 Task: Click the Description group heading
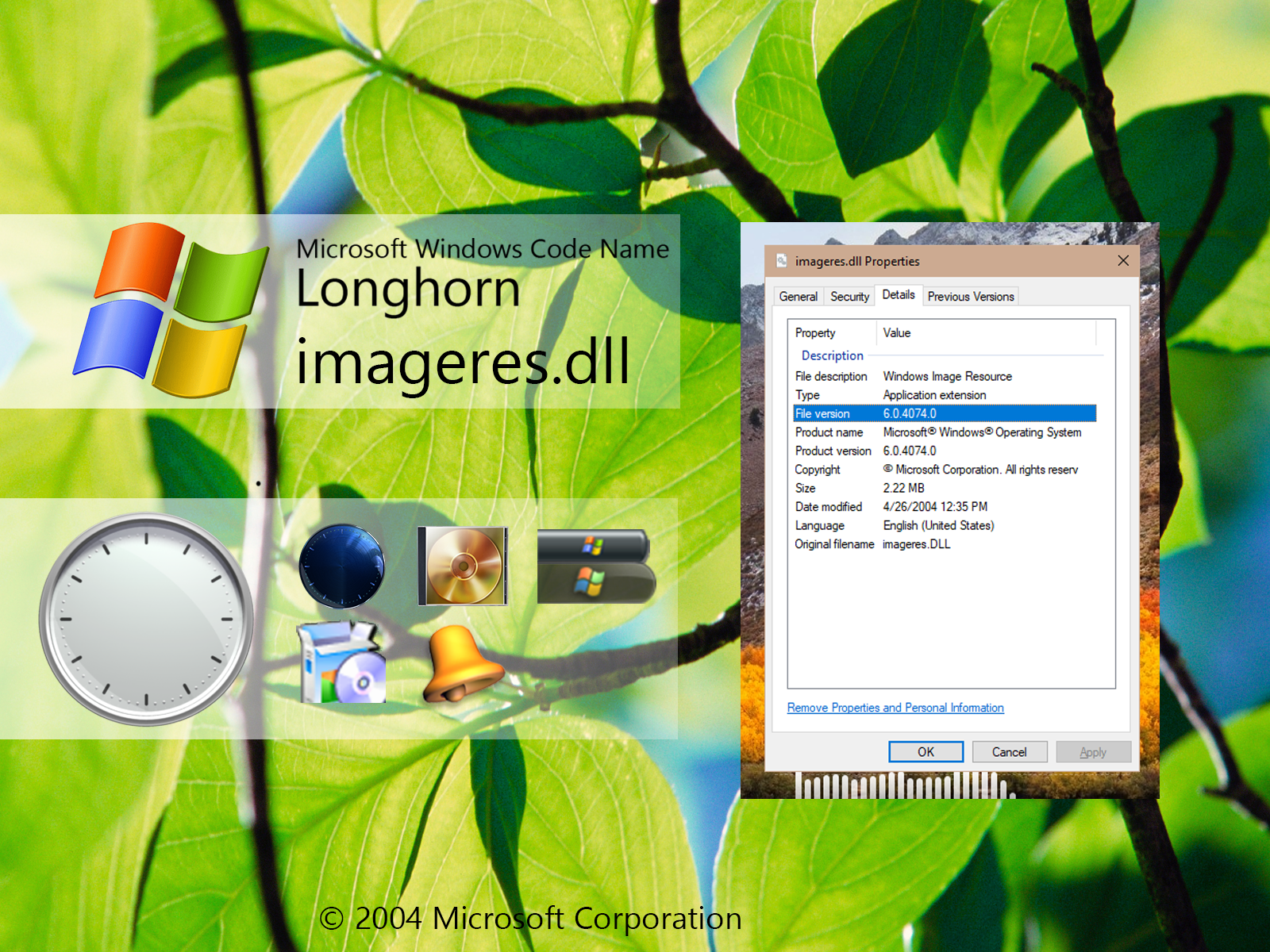pos(832,355)
